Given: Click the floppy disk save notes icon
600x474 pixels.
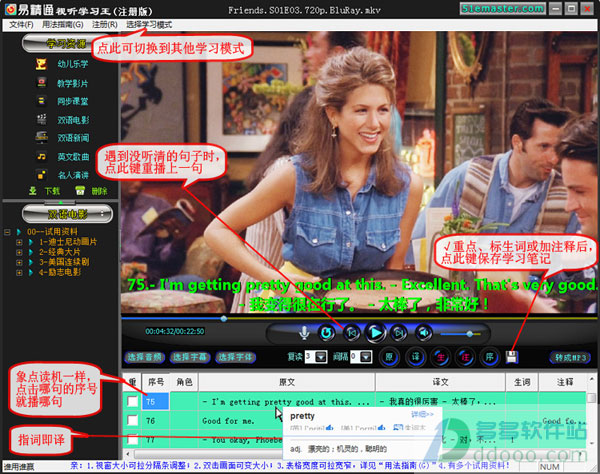Looking at the screenshot, I should coord(512,357).
